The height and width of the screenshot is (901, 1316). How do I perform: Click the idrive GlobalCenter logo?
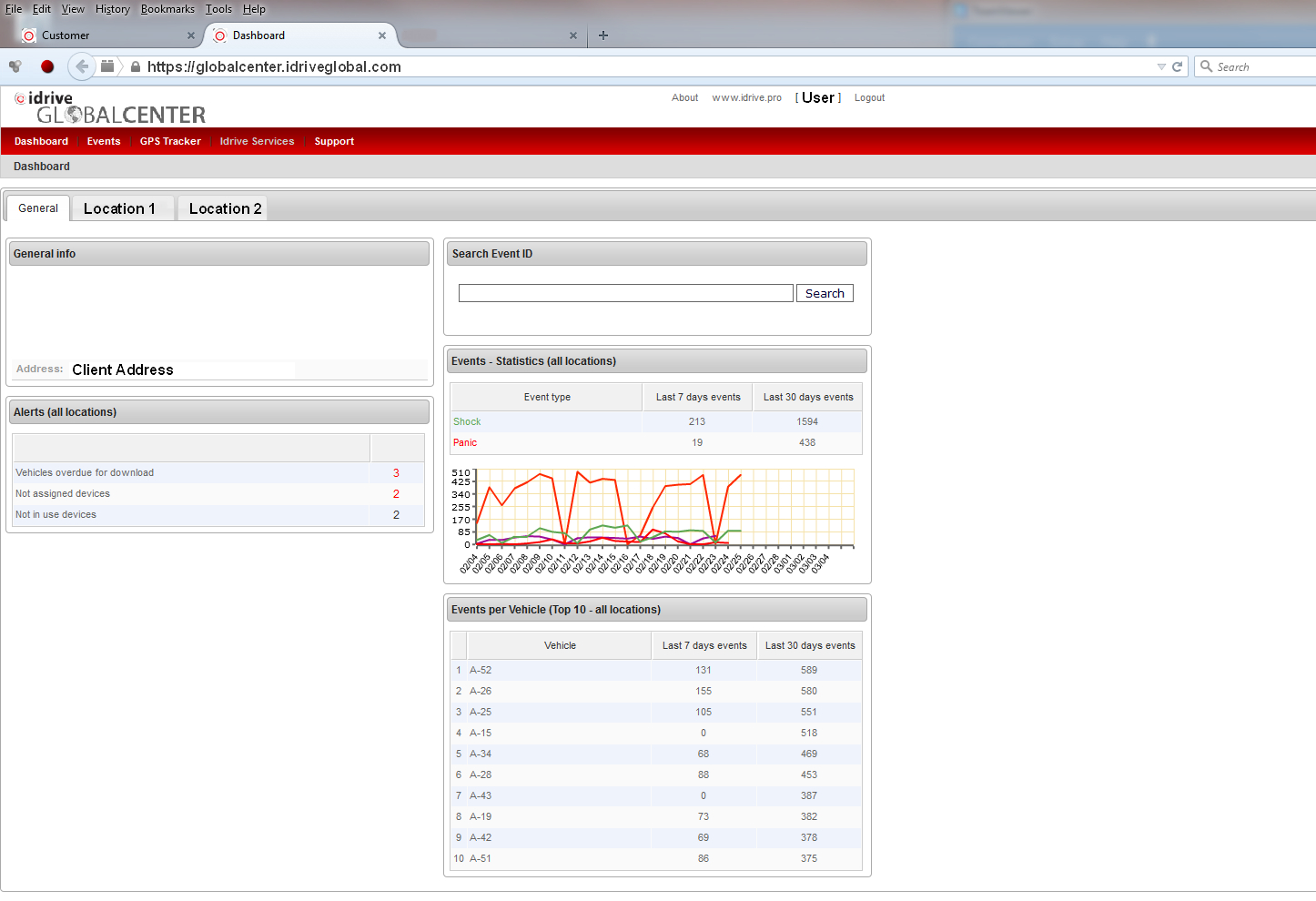pos(110,106)
